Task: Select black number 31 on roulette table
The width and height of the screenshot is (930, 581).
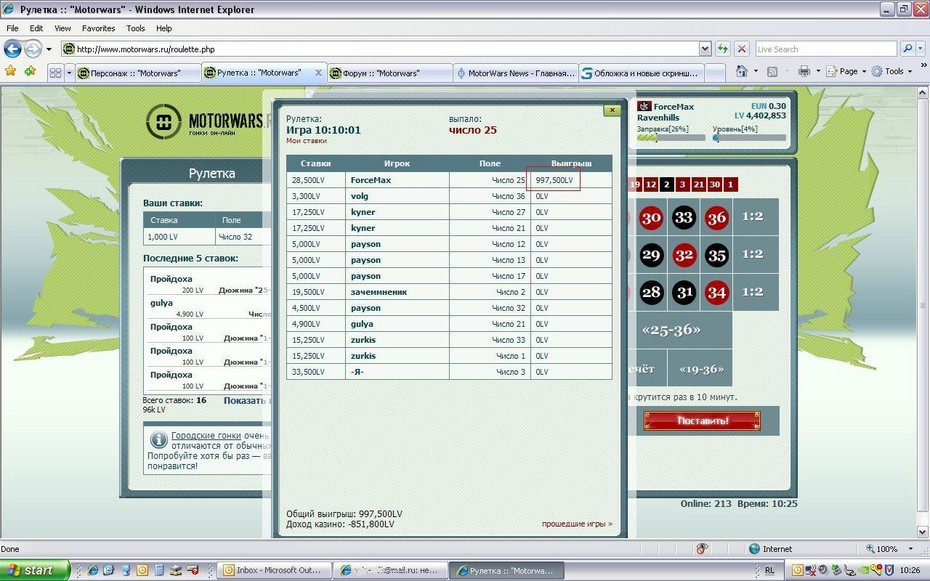Action: (683, 292)
